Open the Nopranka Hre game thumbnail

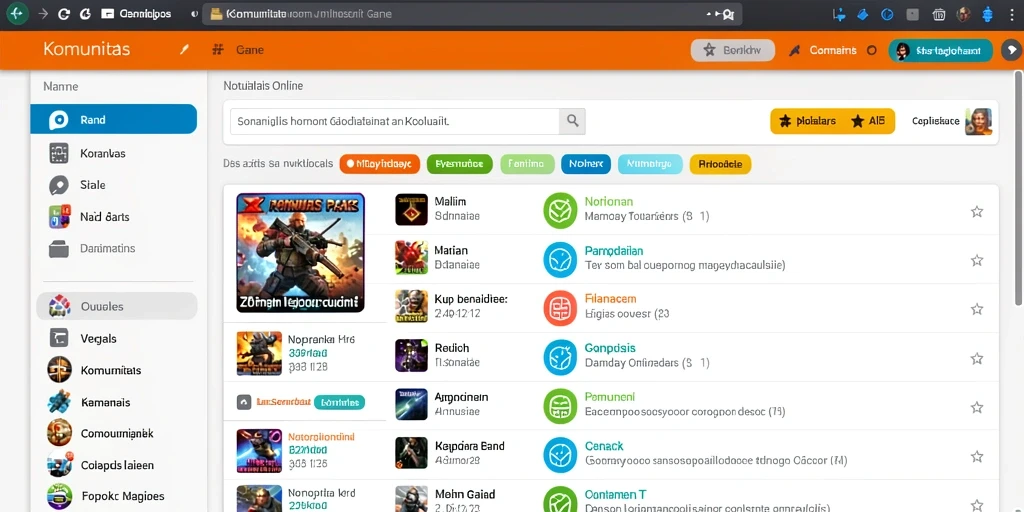pos(259,353)
